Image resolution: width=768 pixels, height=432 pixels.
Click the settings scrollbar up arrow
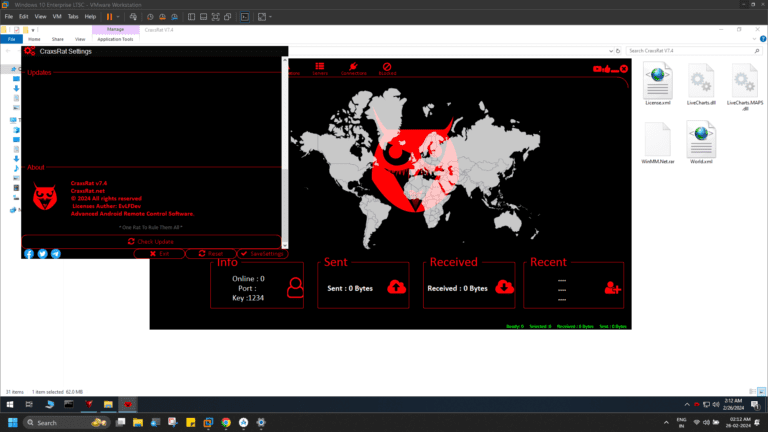(285, 60)
